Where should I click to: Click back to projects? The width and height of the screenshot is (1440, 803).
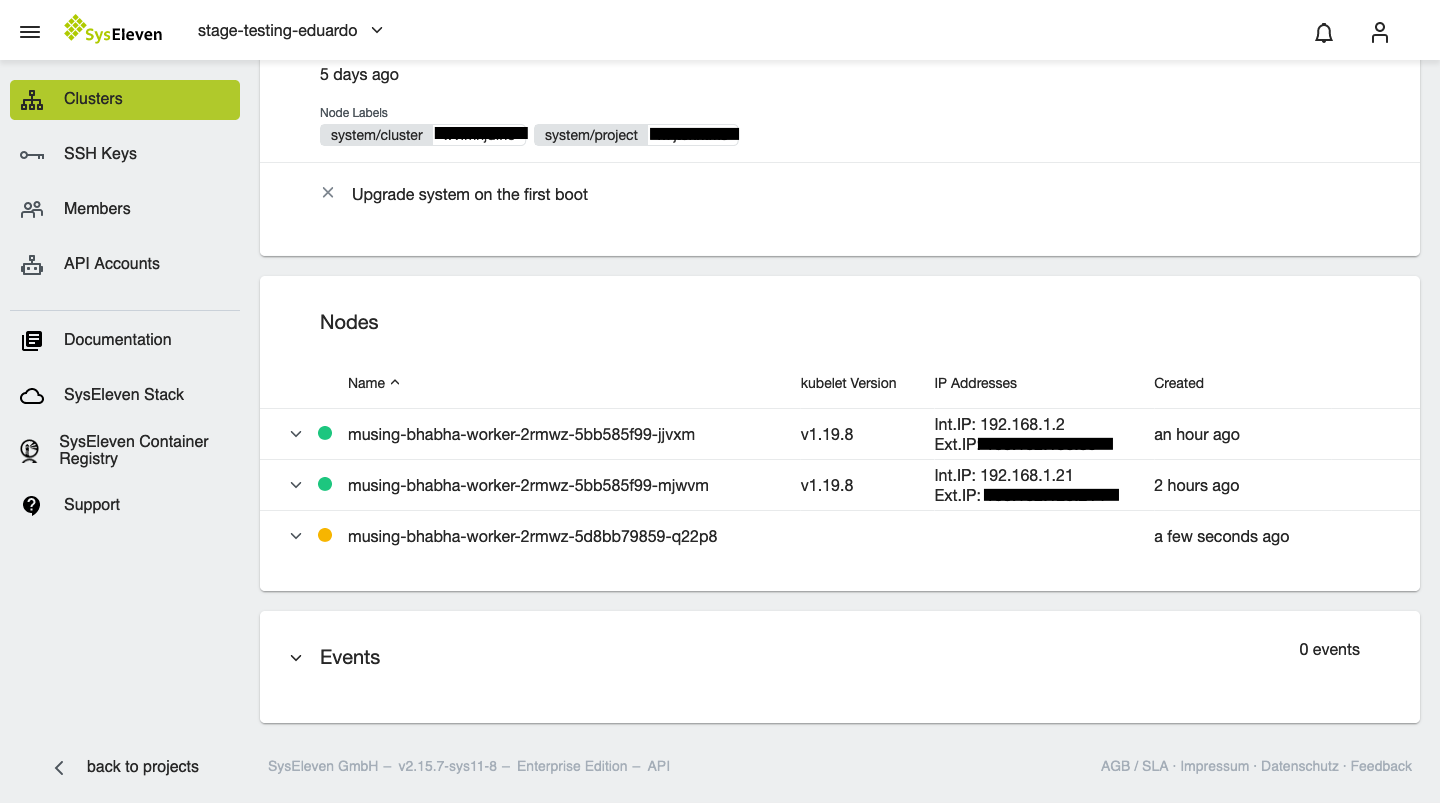coord(143,767)
